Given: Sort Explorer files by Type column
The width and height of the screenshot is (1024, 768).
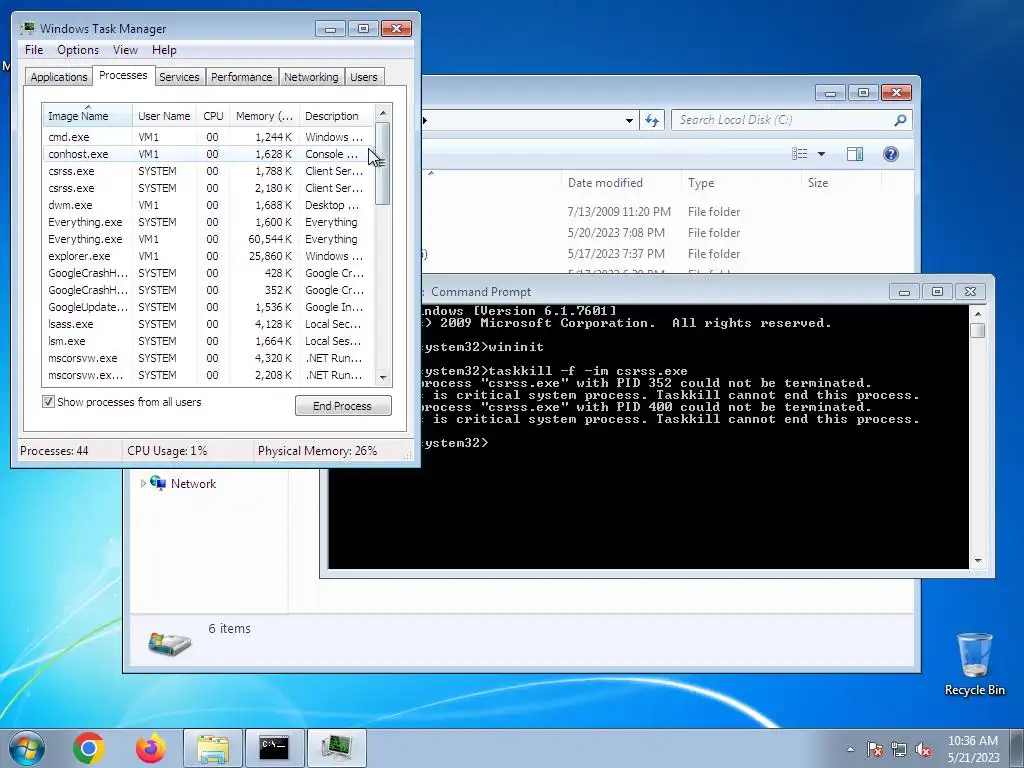Looking at the screenshot, I should click(x=741, y=183).
